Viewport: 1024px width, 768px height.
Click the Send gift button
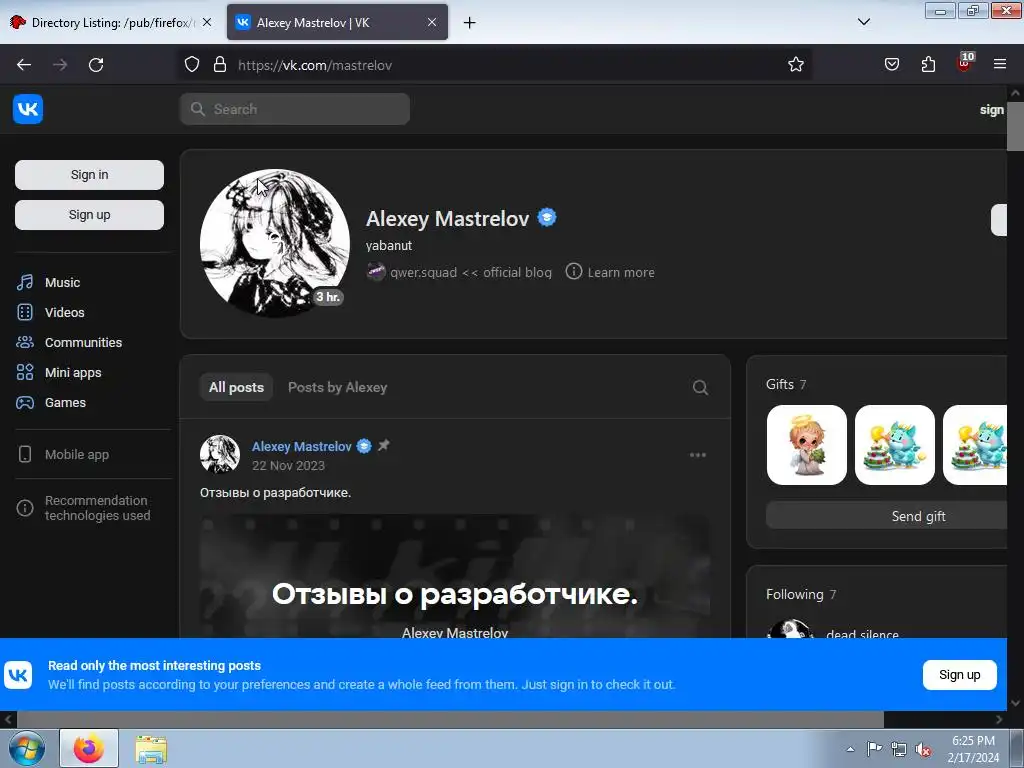click(887, 516)
